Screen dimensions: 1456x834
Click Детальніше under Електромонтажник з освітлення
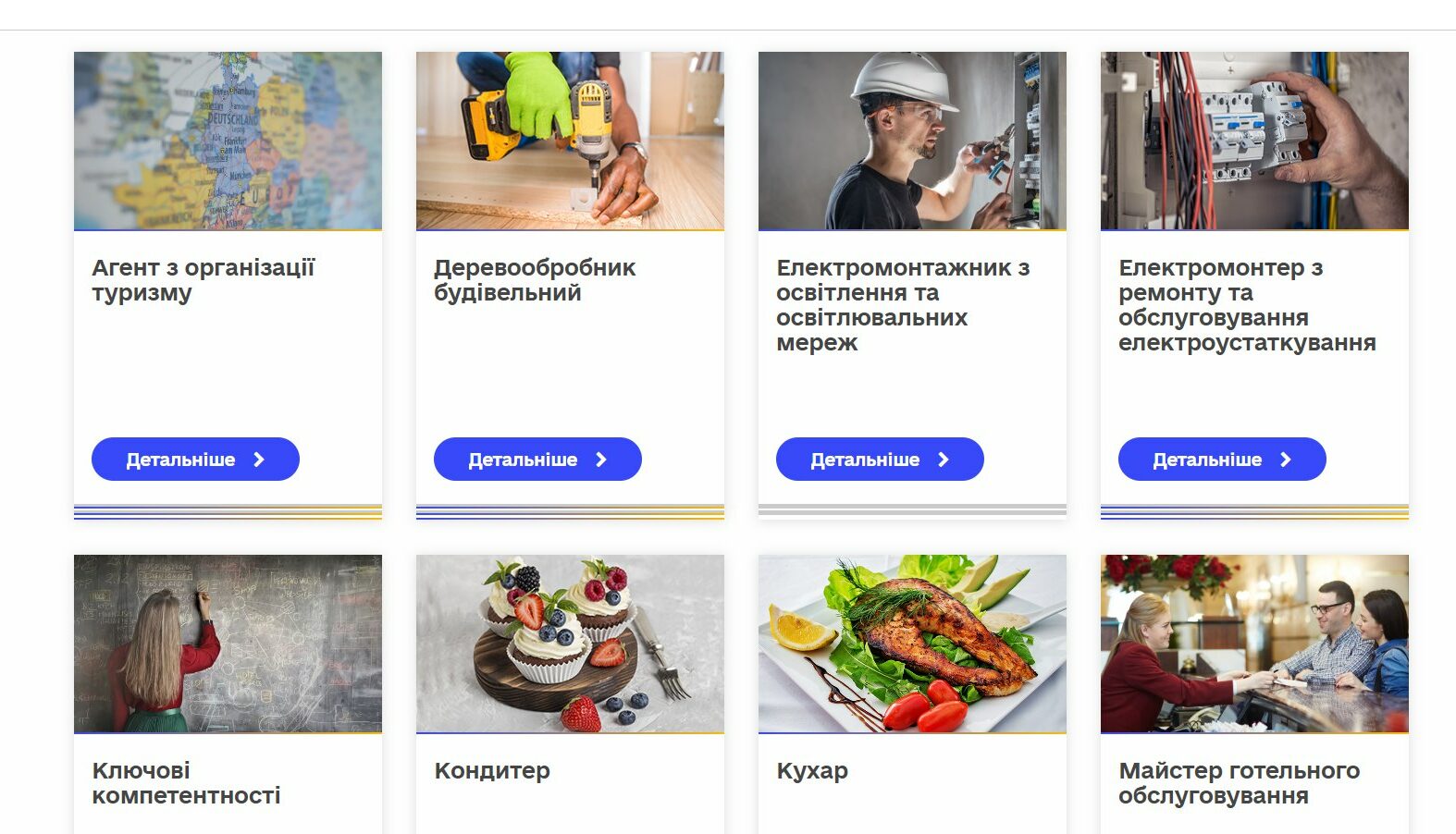pos(880,460)
